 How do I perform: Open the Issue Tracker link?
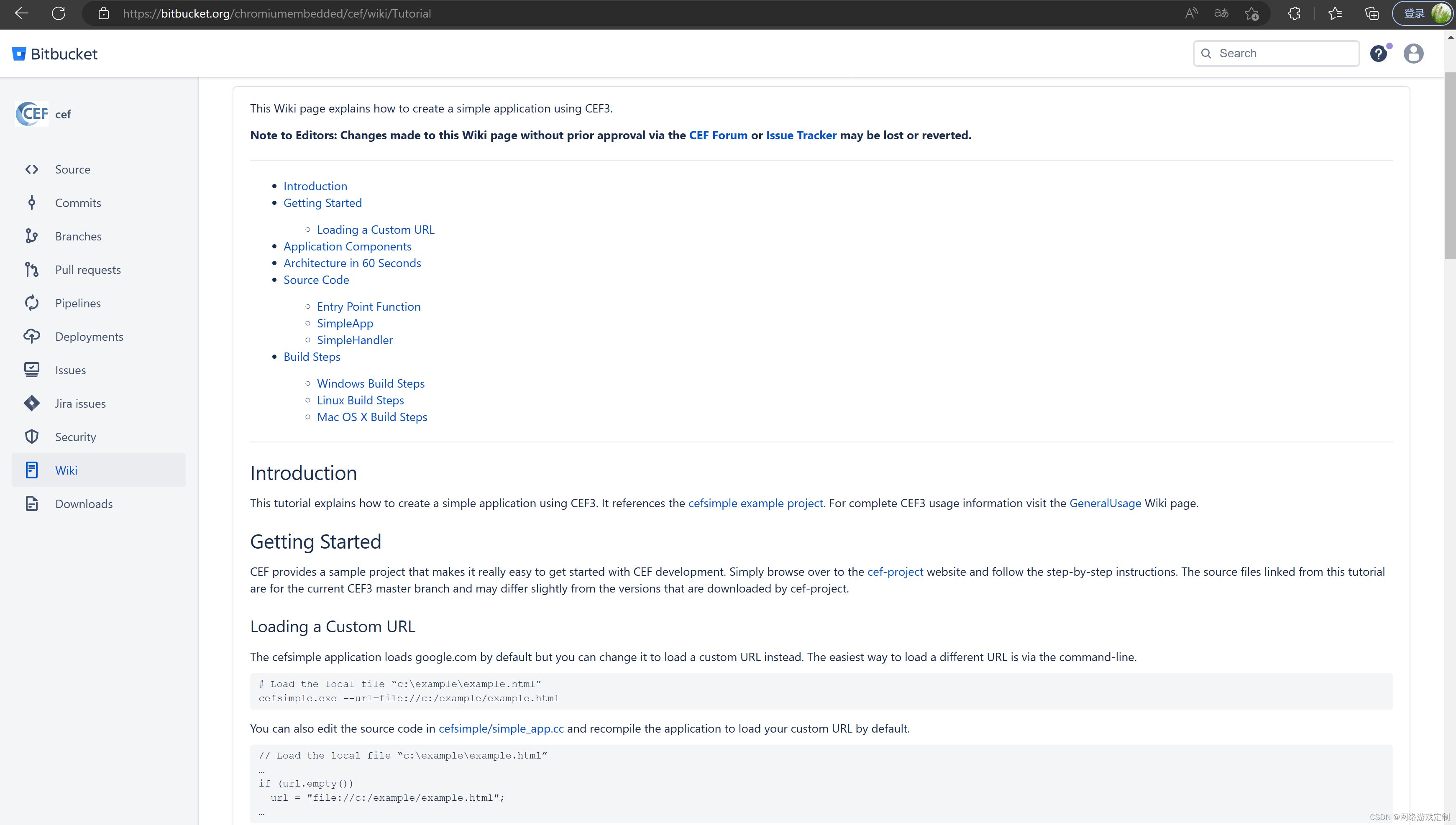(x=801, y=135)
